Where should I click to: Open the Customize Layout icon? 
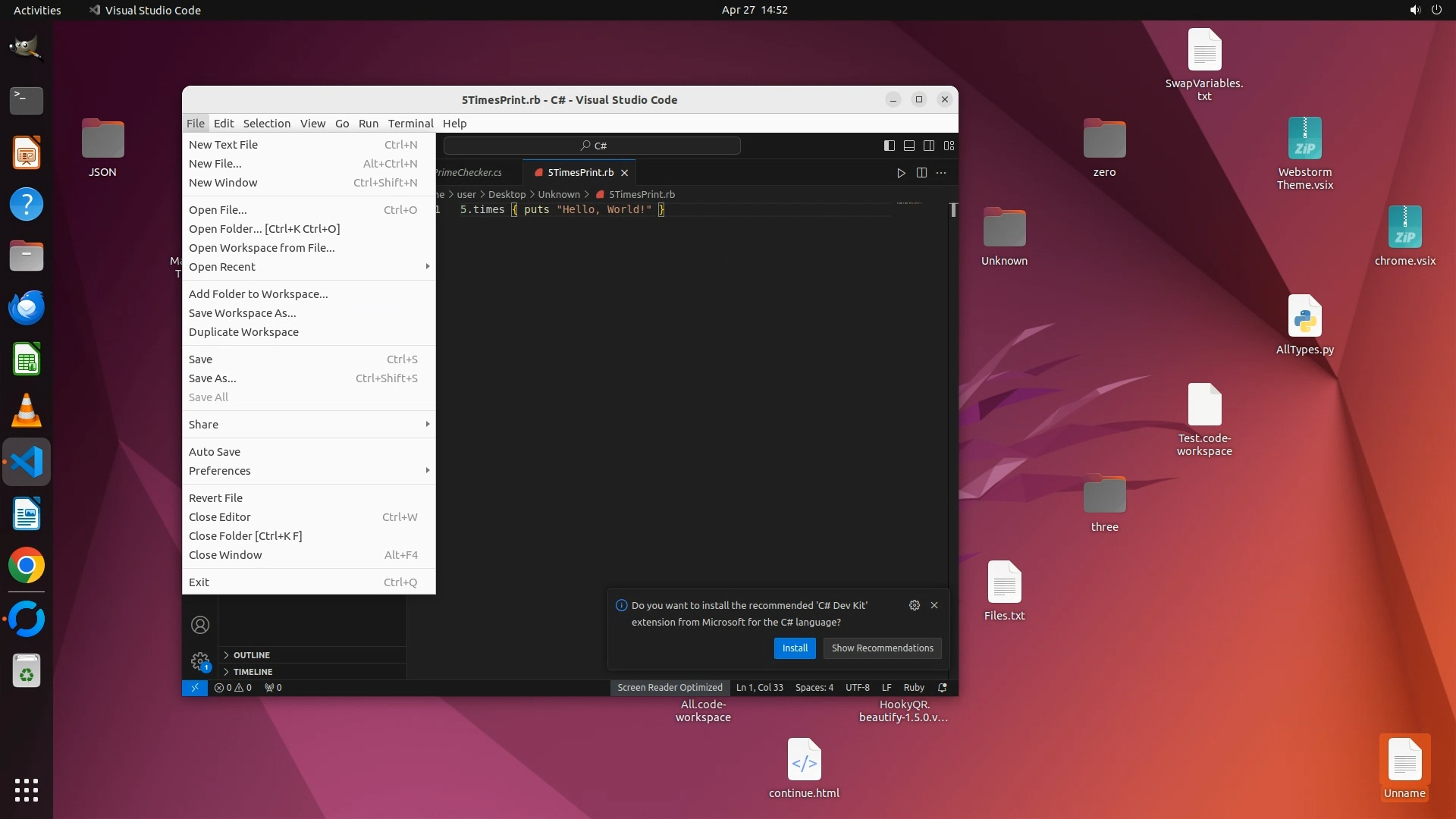pyautogui.click(x=949, y=146)
